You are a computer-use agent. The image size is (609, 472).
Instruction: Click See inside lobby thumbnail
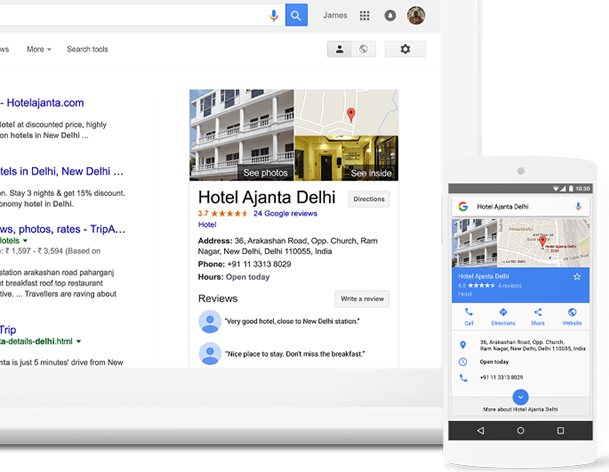346,158
